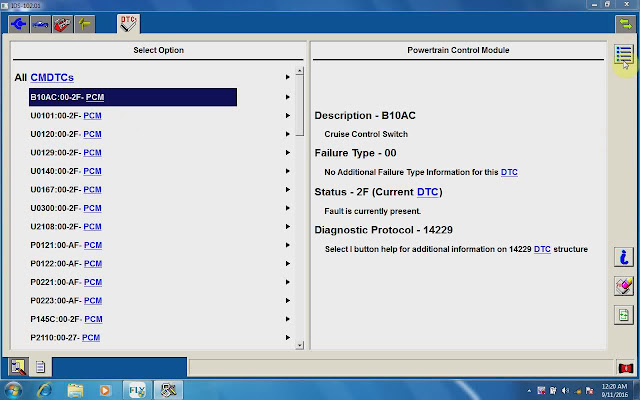Click the scroll down arrow of code list

click(300, 345)
